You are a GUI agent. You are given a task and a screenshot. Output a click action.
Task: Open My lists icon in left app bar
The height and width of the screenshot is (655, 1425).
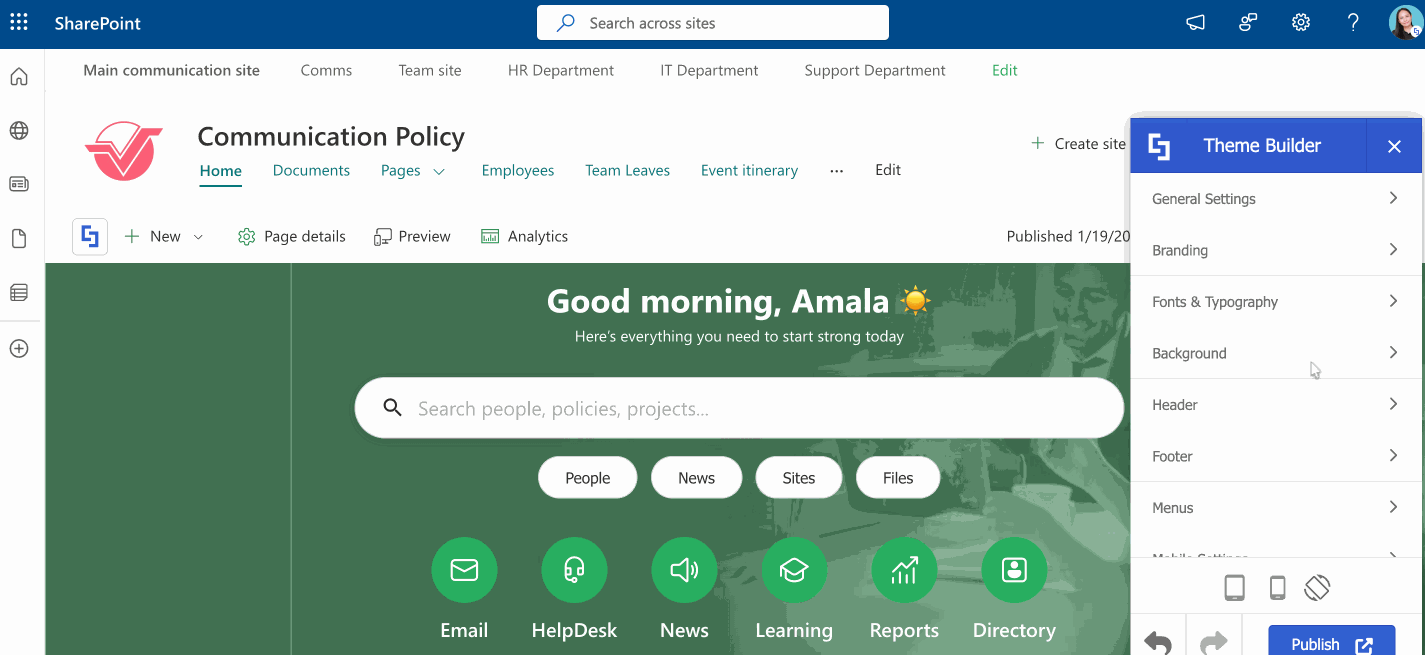19,293
